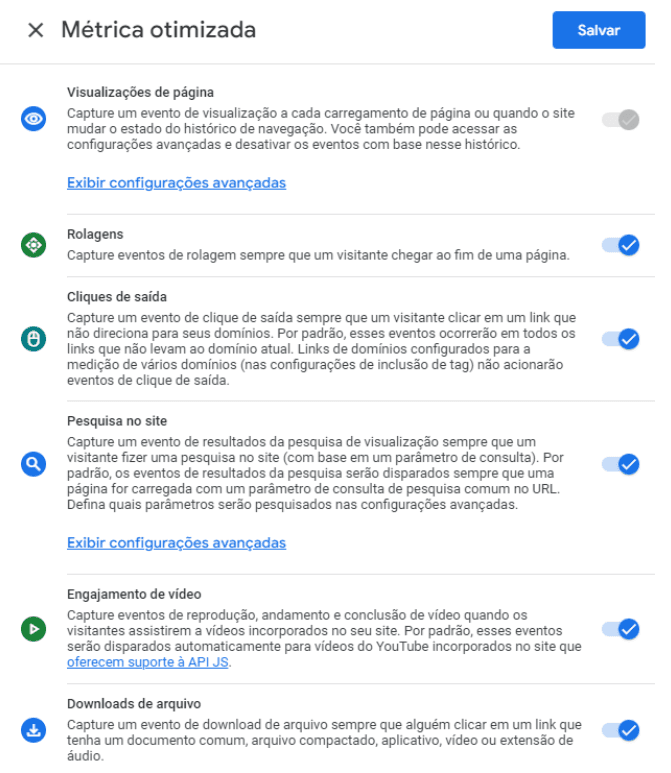Click the Métrica otimizada panel title

pyautogui.click(x=158, y=30)
